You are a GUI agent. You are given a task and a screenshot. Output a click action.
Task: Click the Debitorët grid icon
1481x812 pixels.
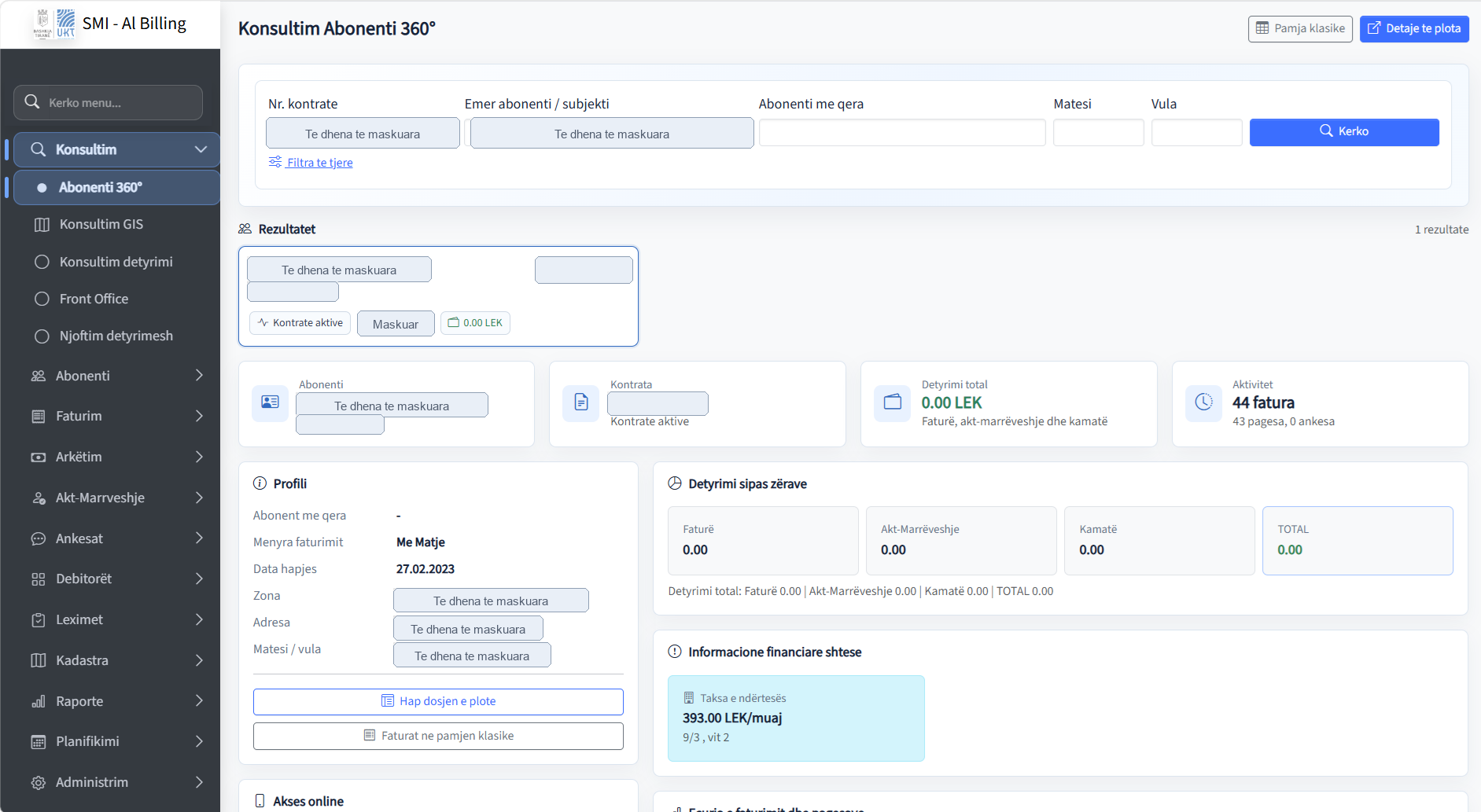pyautogui.click(x=38, y=579)
